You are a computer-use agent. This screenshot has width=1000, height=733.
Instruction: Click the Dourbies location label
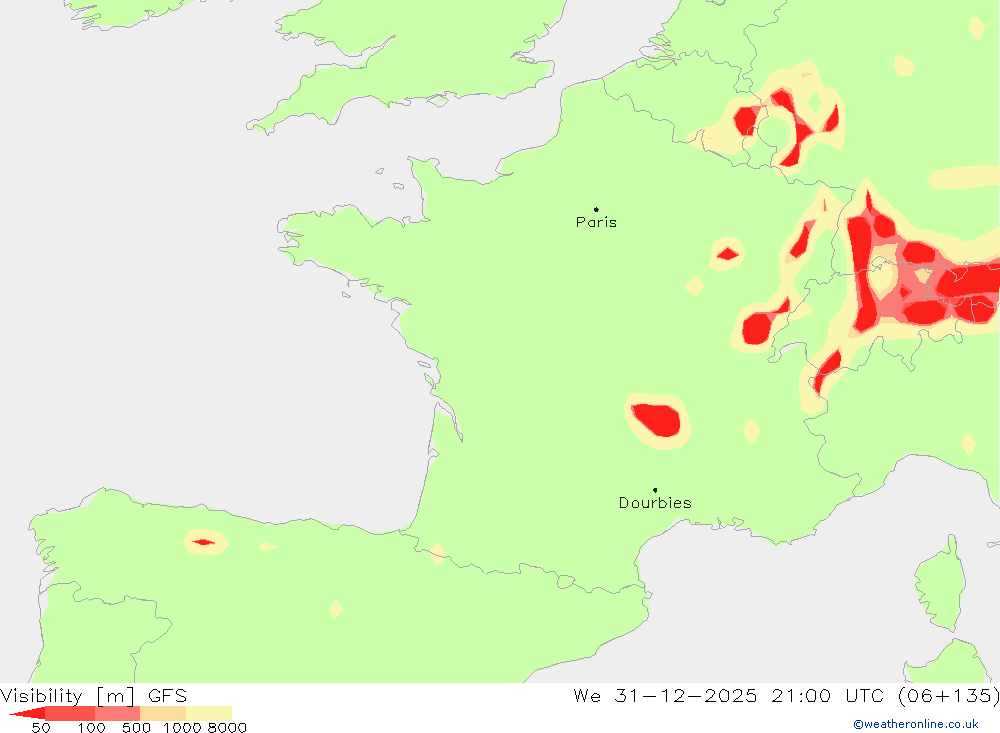[655, 503]
